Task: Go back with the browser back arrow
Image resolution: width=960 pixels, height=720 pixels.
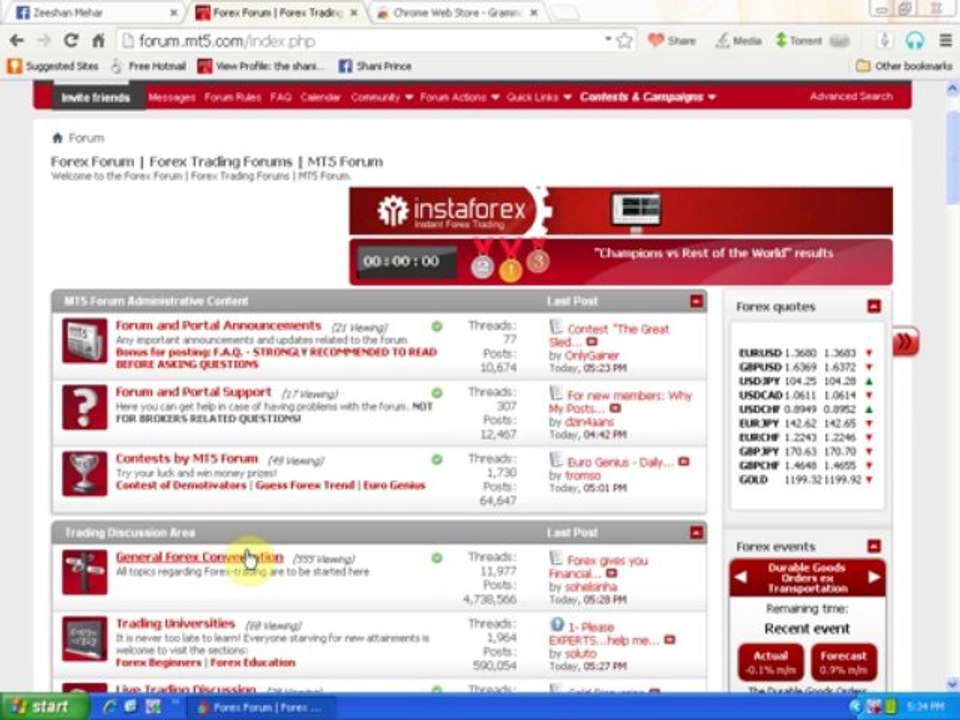Action: click(x=17, y=41)
